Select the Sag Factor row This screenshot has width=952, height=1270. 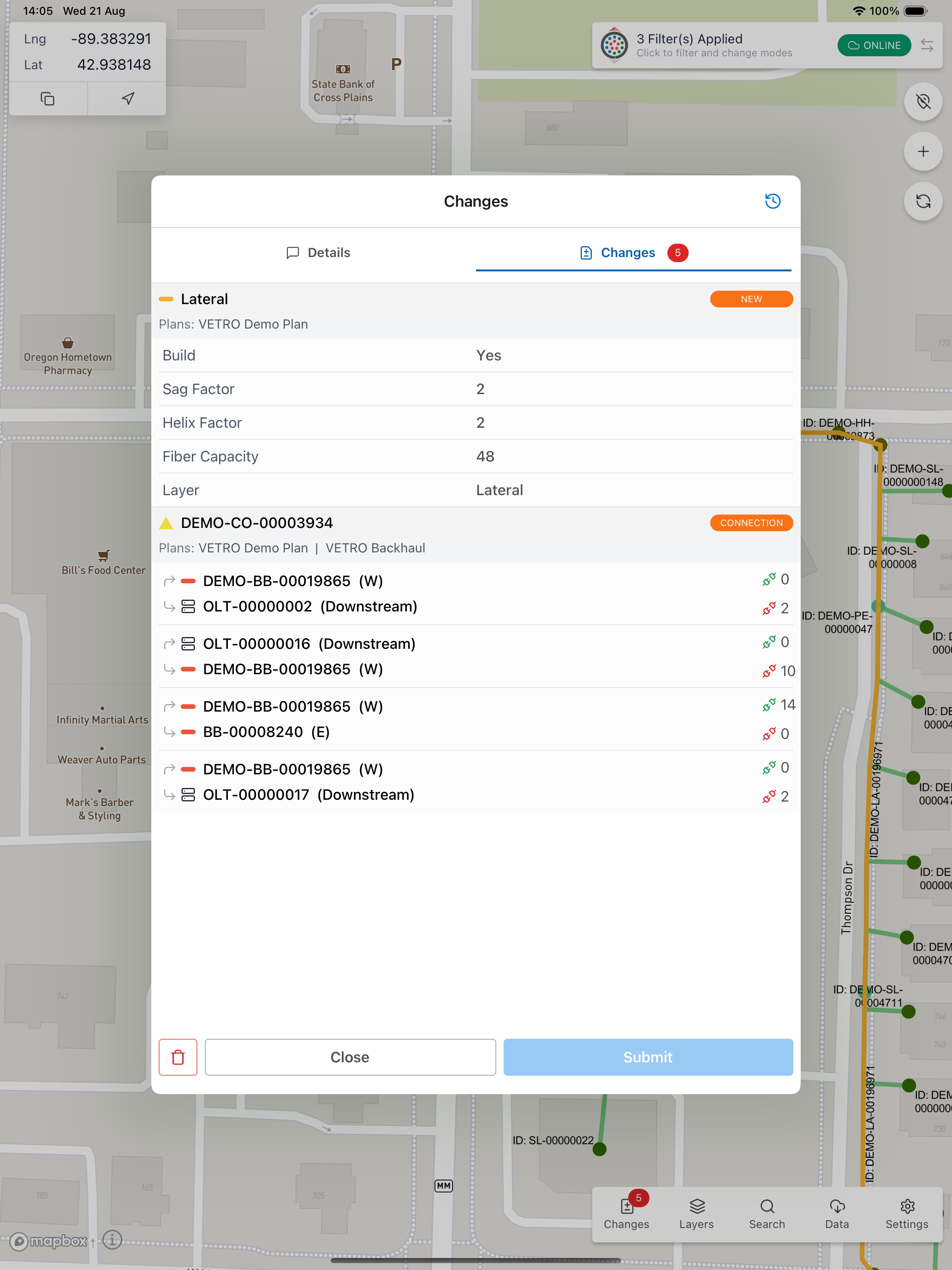pyautogui.click(x=476, y=389)
